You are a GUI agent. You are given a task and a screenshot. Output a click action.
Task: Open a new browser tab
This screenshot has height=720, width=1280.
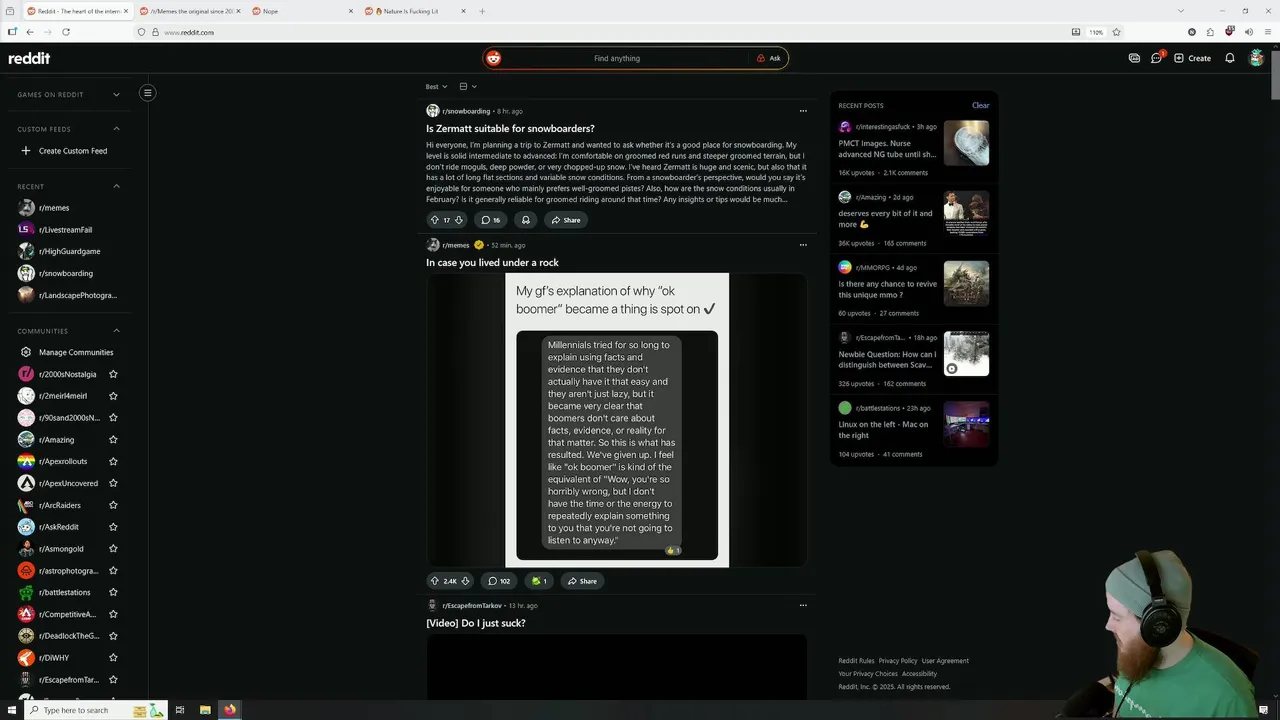click(482, 11)
